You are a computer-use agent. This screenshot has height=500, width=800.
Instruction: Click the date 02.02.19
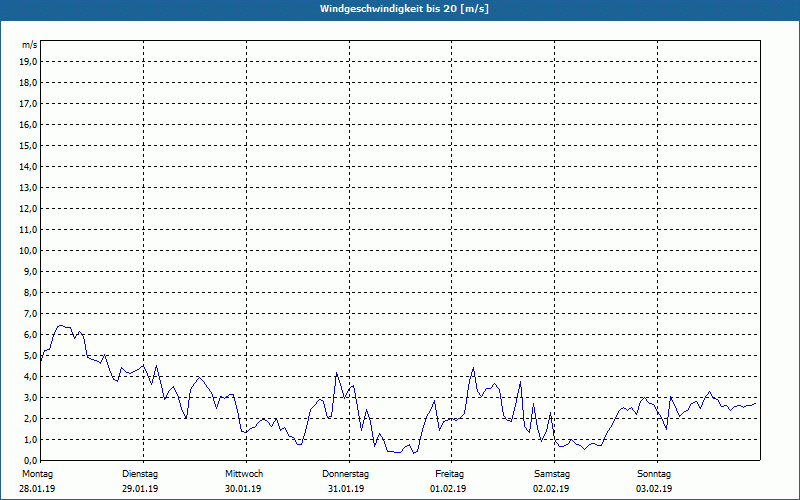(x=551, y=489)
